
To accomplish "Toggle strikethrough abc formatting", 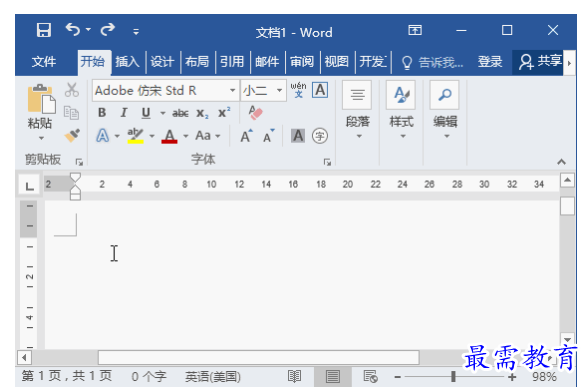I will point(180,113).
